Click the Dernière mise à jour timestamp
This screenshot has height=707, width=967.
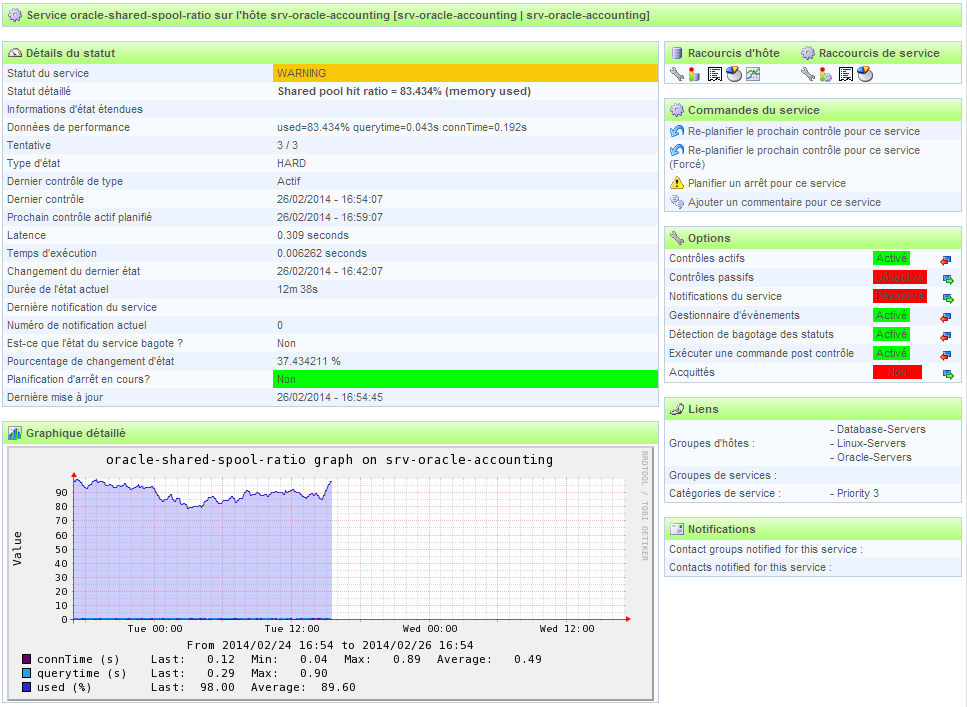pos(330,397)
